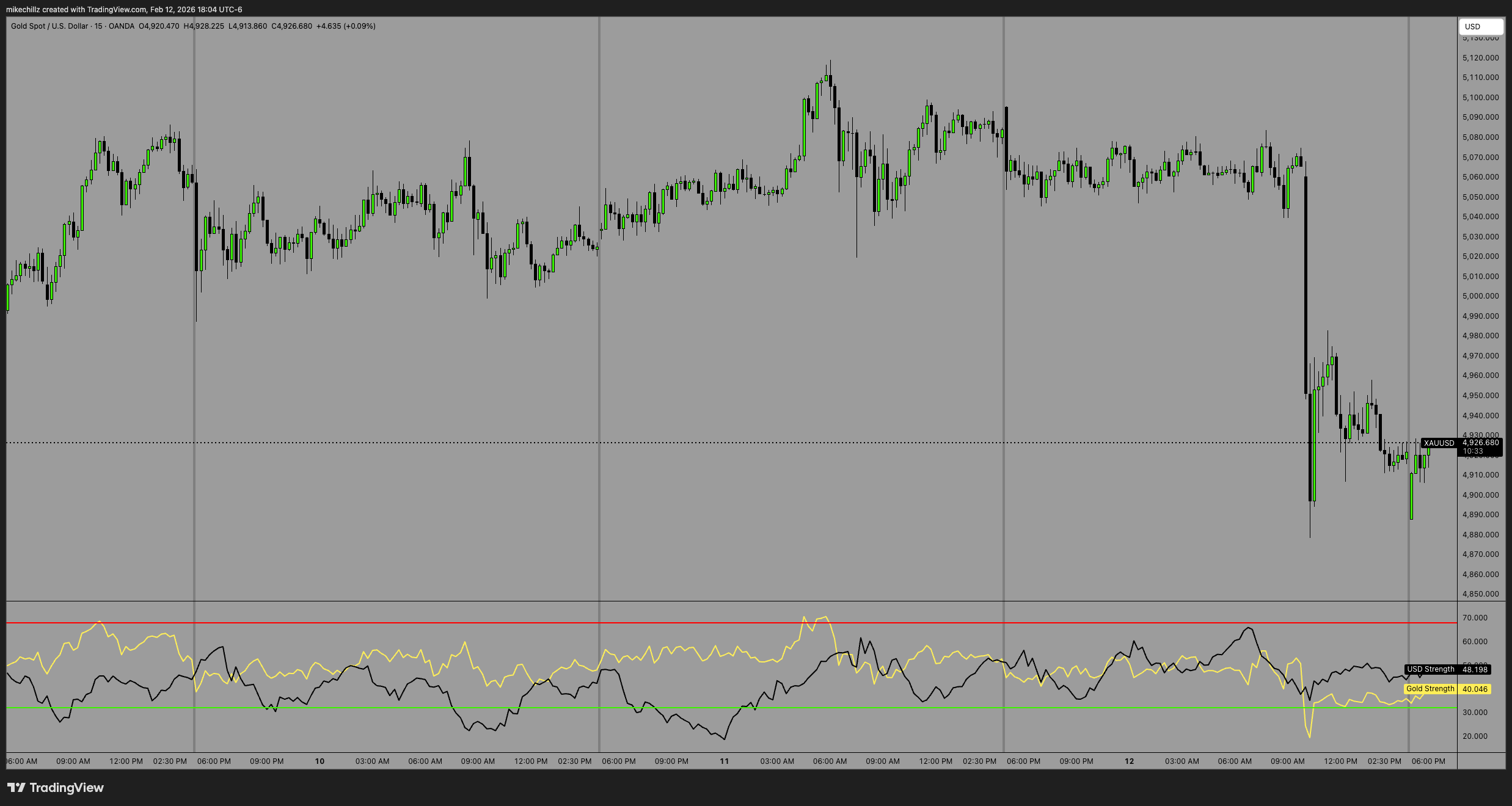Image resolution: width=1512 pixels, height=806 pixels.
Task: Click the XAUUSD symbol tag on price line
Action: coord(1439,443)
